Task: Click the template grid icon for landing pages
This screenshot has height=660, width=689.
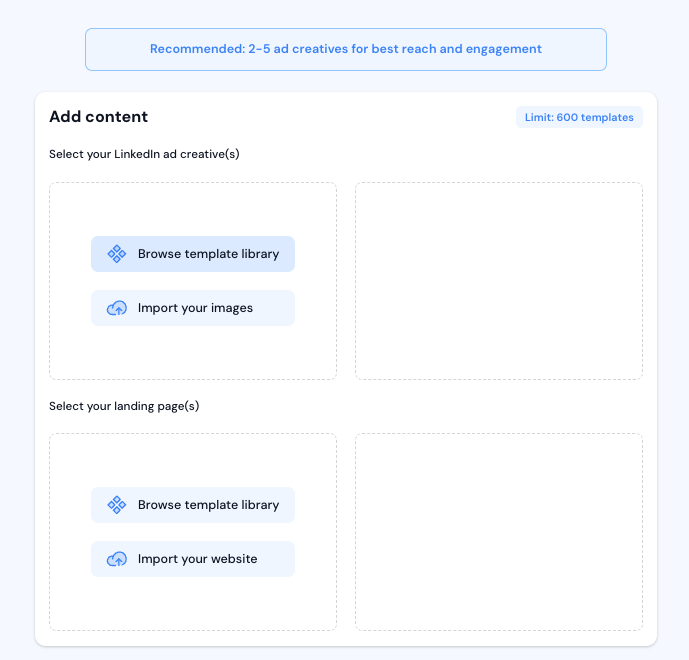Action: [117, 505]
